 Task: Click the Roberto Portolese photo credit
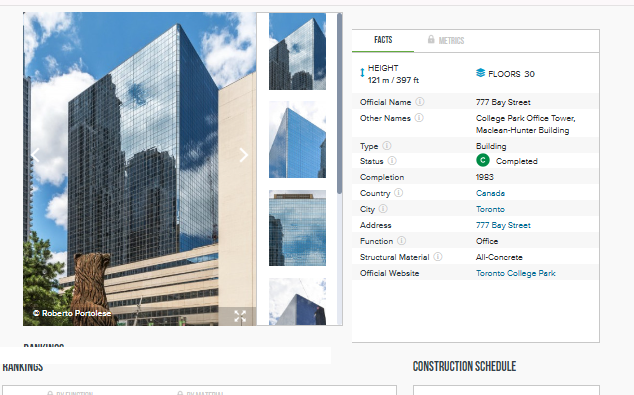(72, 313)
